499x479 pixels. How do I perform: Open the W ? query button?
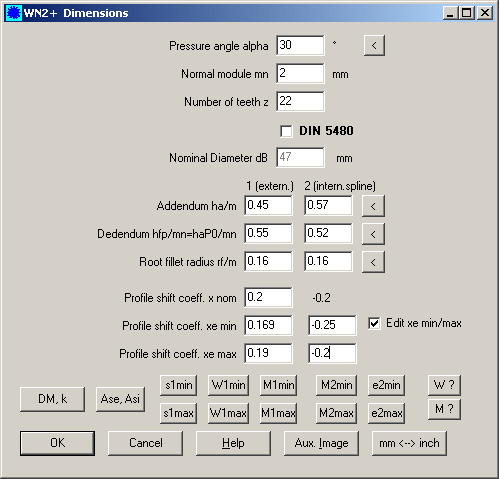(x=444, y=385)
